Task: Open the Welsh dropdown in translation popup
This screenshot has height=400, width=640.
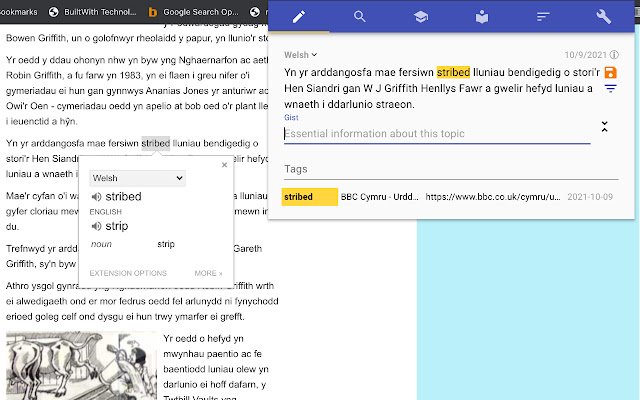Action: point(137,178)
